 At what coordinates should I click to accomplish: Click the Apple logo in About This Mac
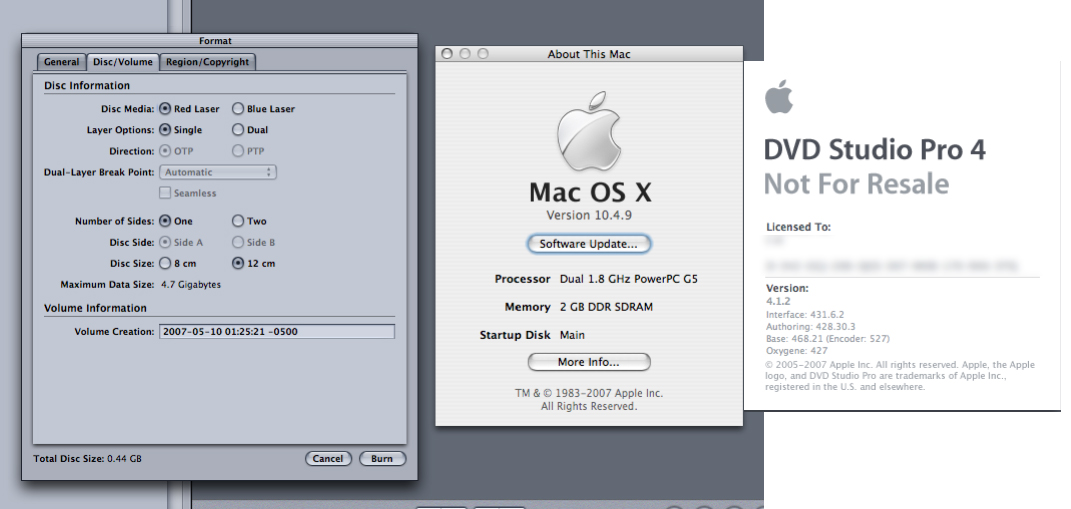pos(589,133)
